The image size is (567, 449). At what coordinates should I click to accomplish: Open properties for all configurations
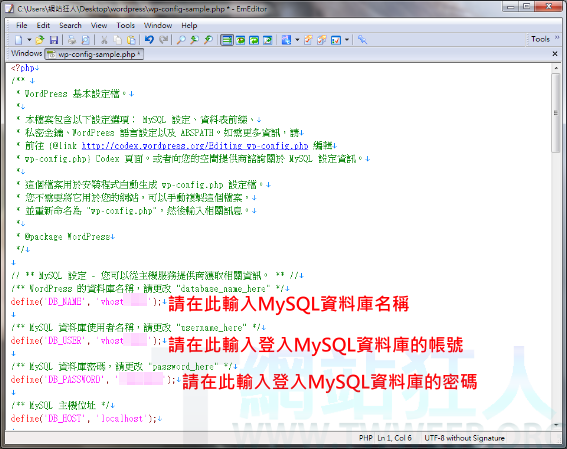tap(321, 40)
